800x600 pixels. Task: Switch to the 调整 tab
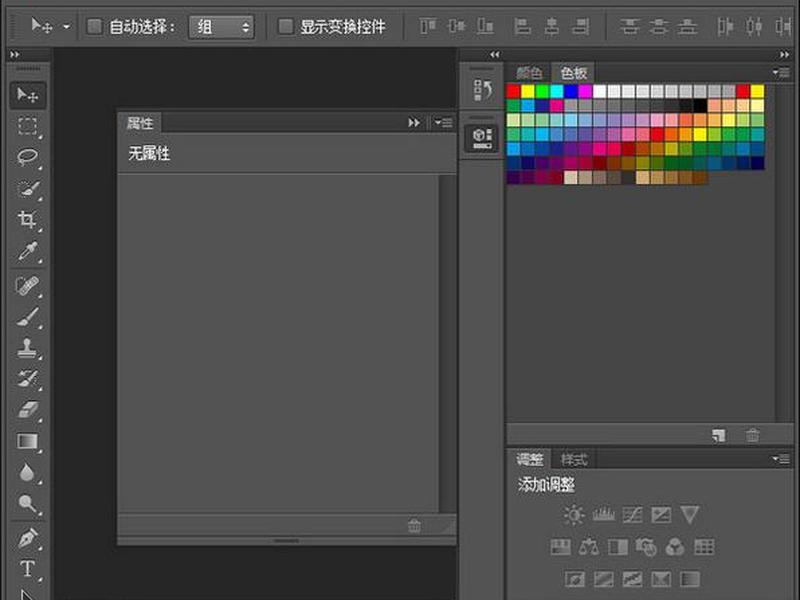click(x=529, y=460)
